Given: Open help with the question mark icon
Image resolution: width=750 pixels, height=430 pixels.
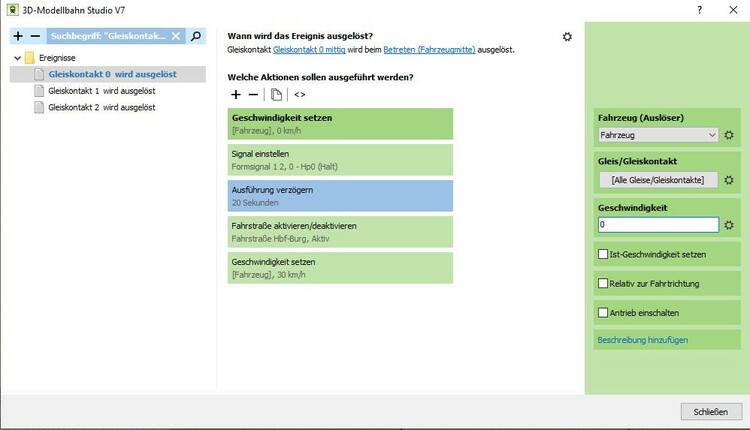Looking at the screenshot, I should pos(699,10).
